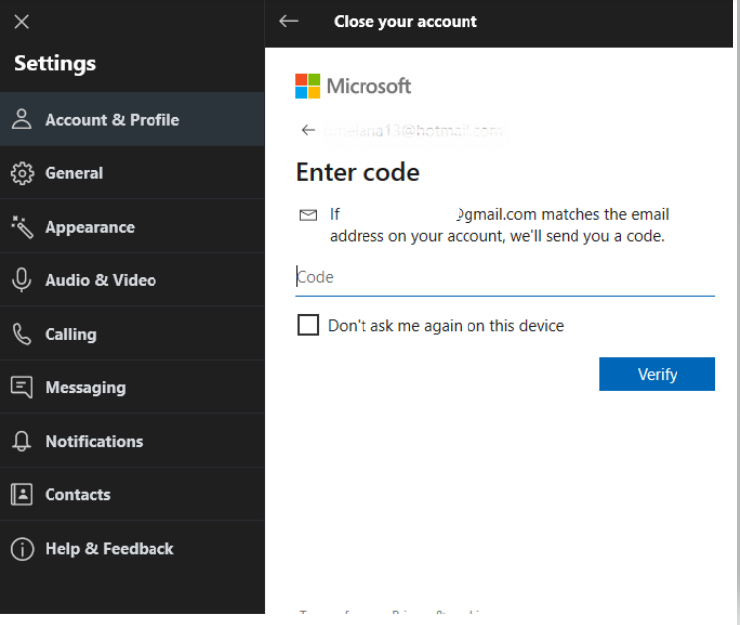Click the blue Verify button
Screen dimensions: 740x625
[x=657, y=374]
